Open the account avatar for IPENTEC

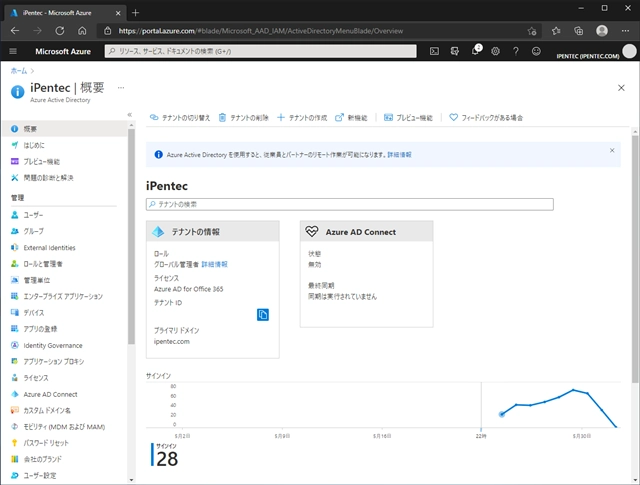pyautogui.click(x=629, y=51)
